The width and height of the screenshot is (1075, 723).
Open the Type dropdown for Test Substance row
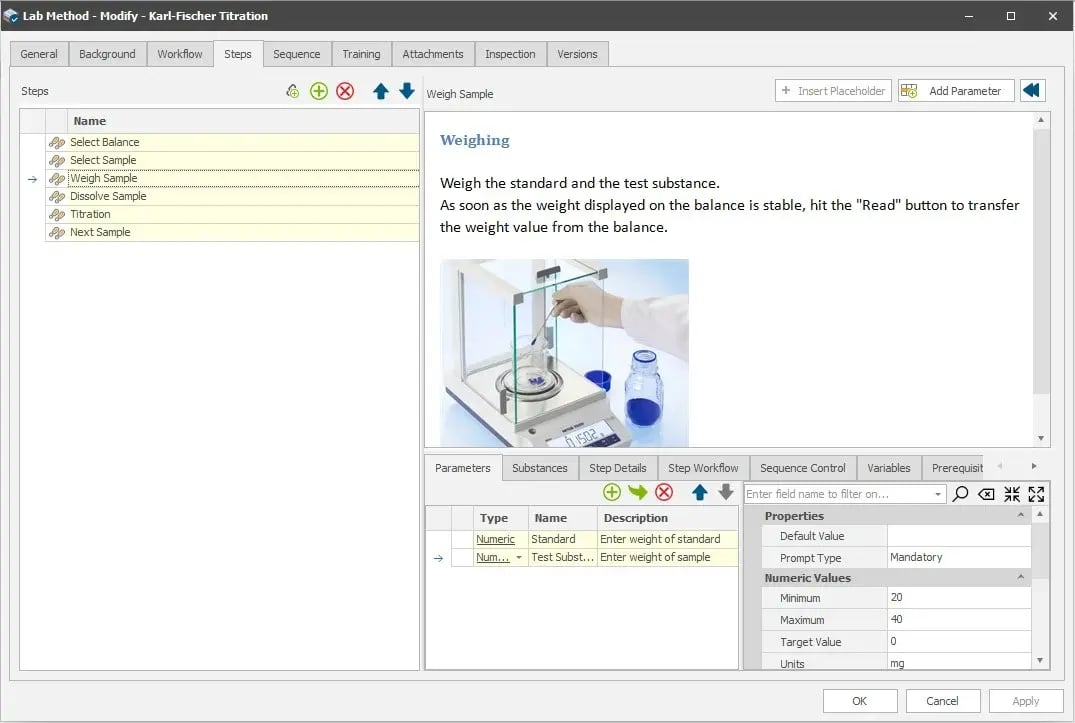pyautogui.click(x=519, y=558)
